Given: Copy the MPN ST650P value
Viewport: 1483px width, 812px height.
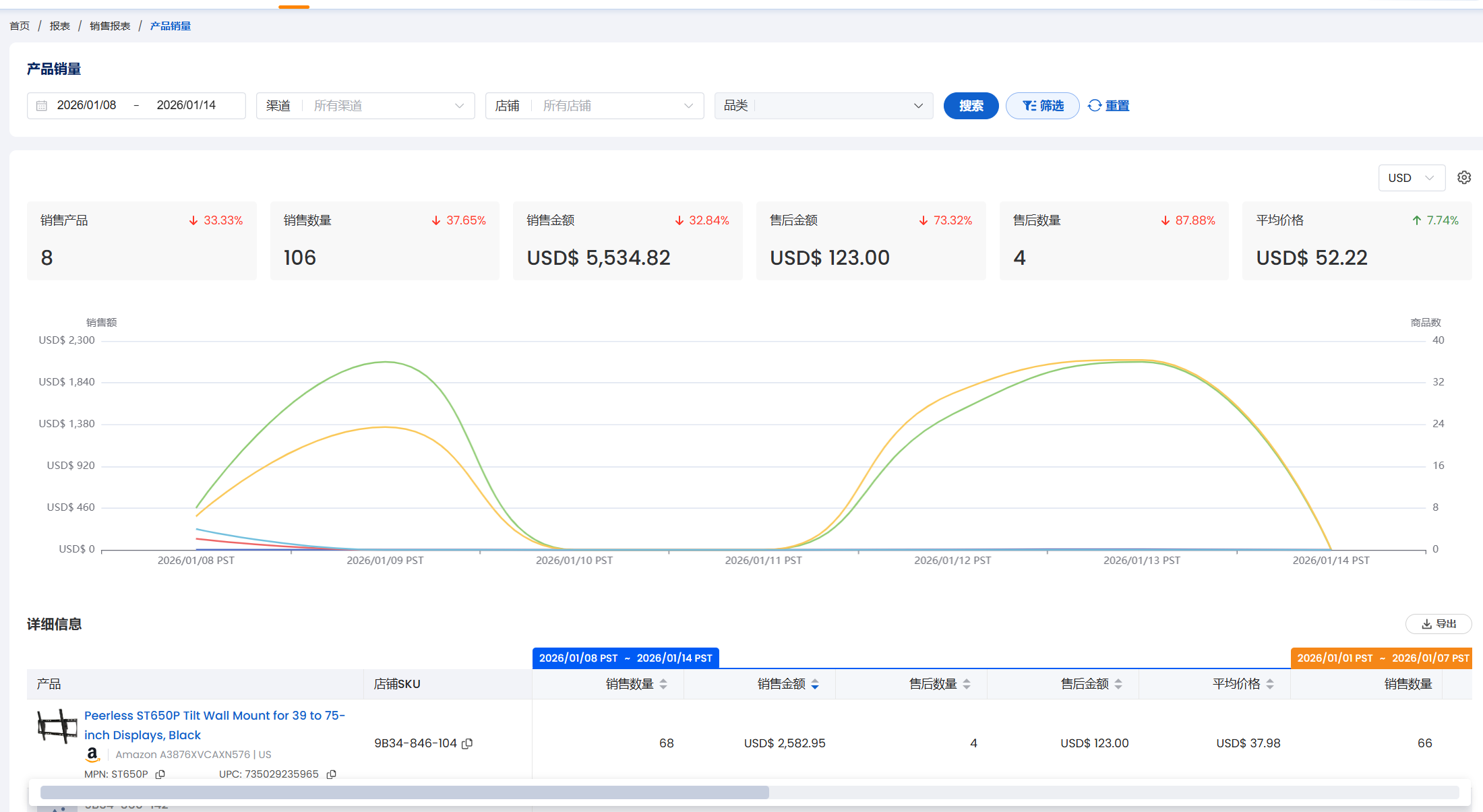Looking at the screenshot, I should tap(160, 774).
